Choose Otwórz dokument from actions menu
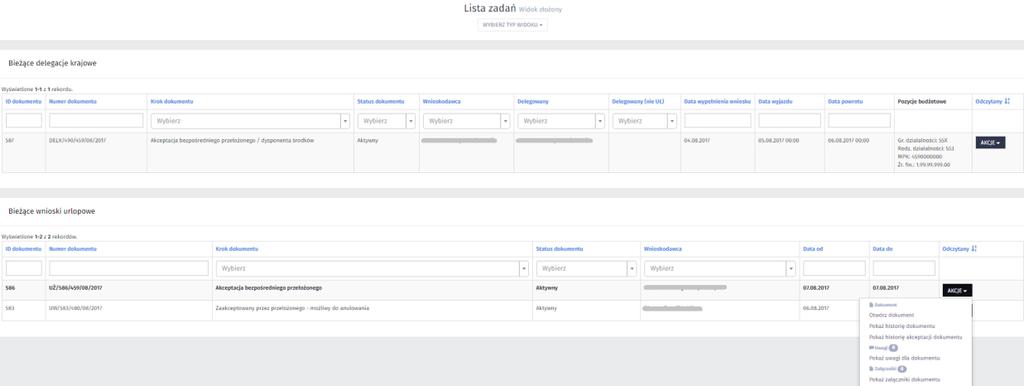This screenshot has width=1024, height=386. [891, 315]
